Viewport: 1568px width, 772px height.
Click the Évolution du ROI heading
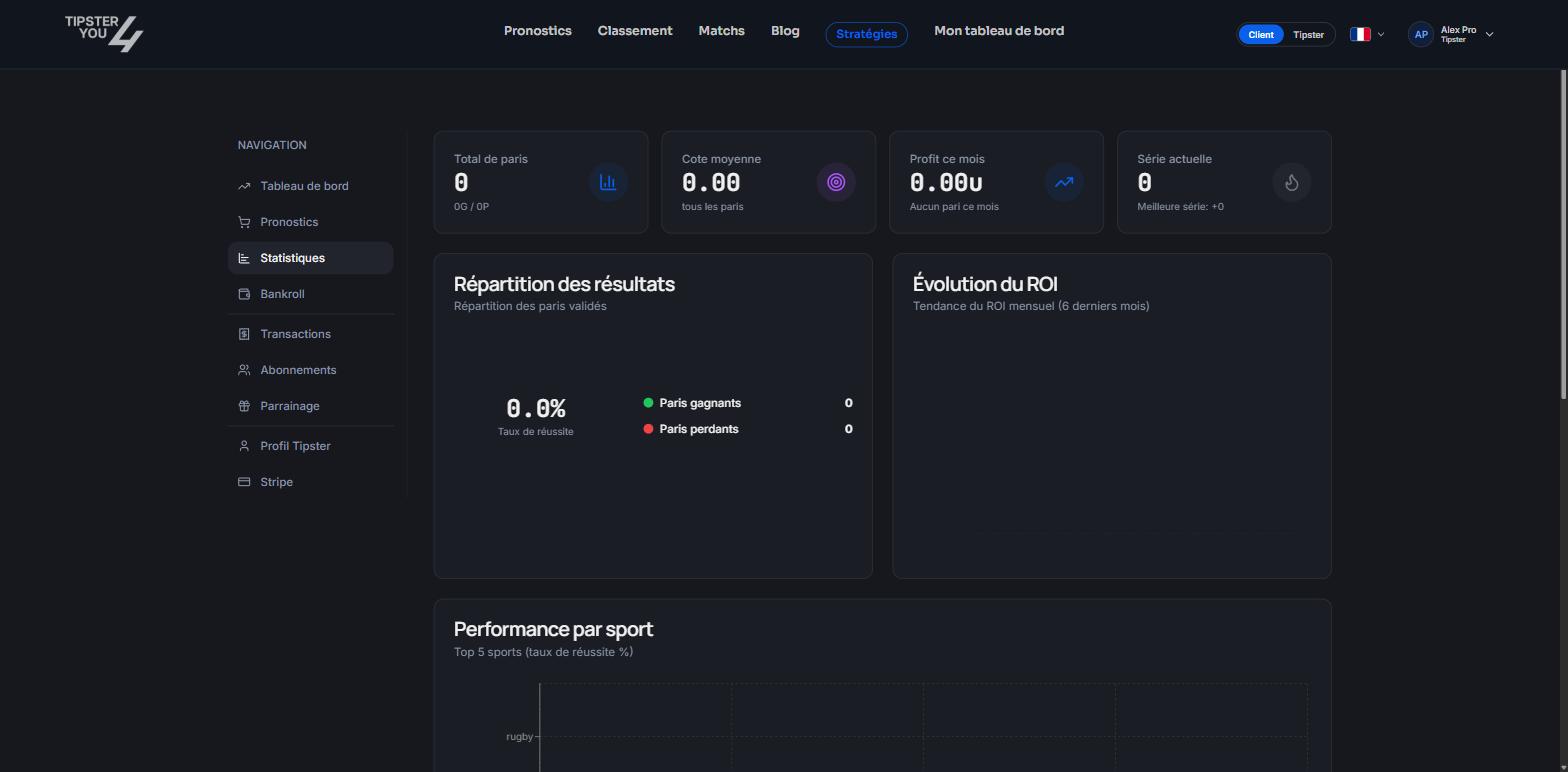point(985,284)
